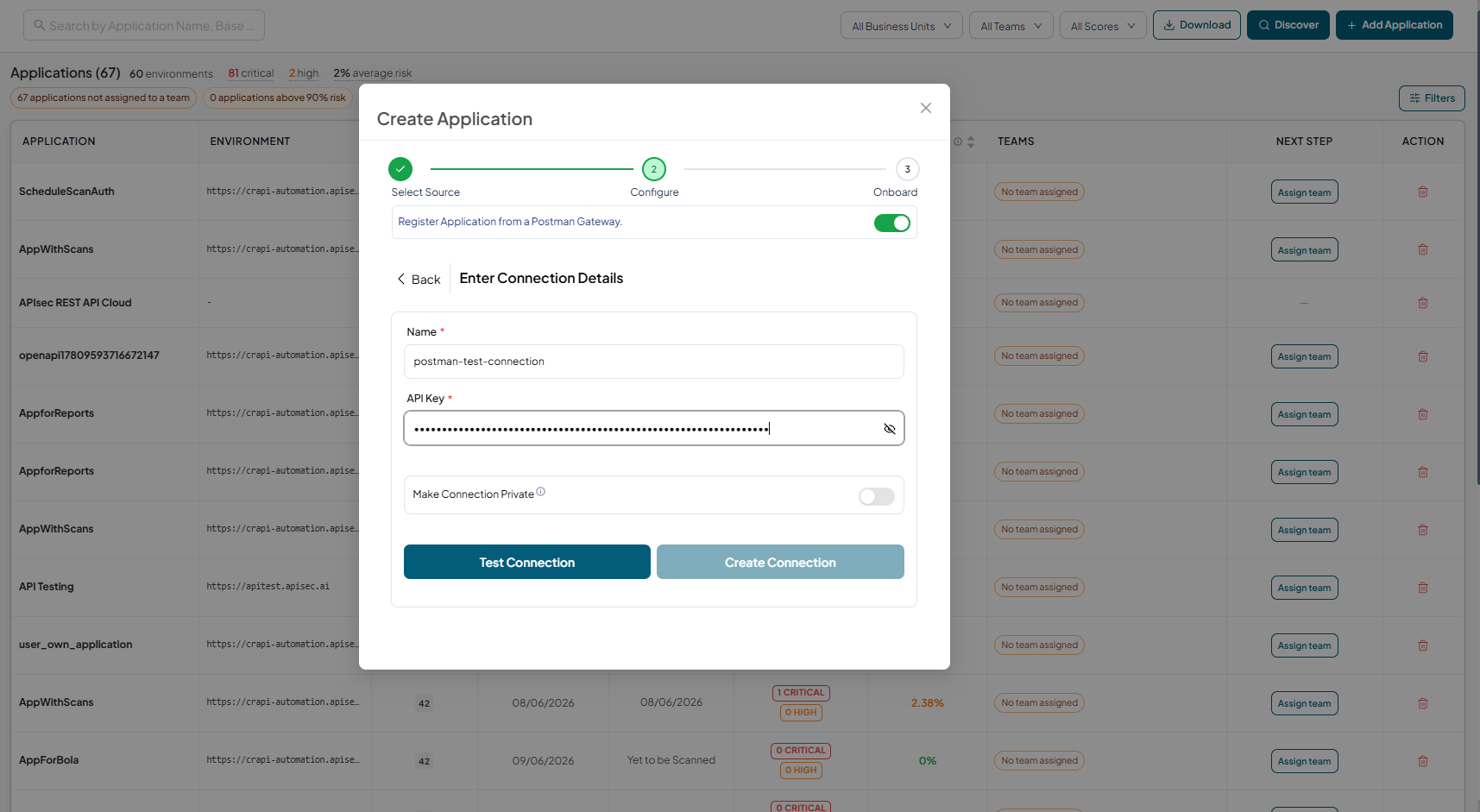The width and height of the screenshot is (1480, 812).
Task: Click search magnifier in application search box
Action: 40,25
